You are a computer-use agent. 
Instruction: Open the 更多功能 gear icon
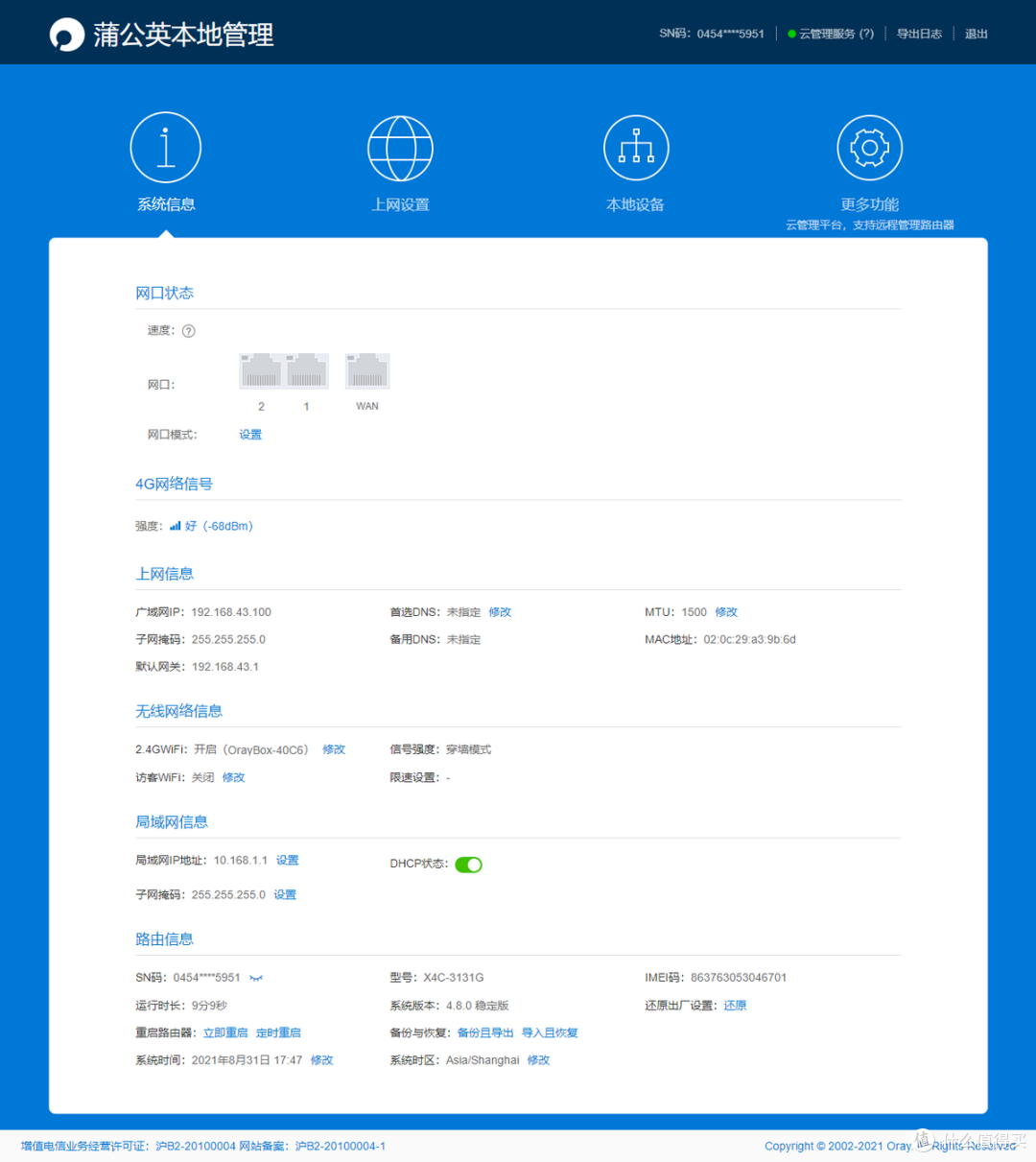pos(869,148)
